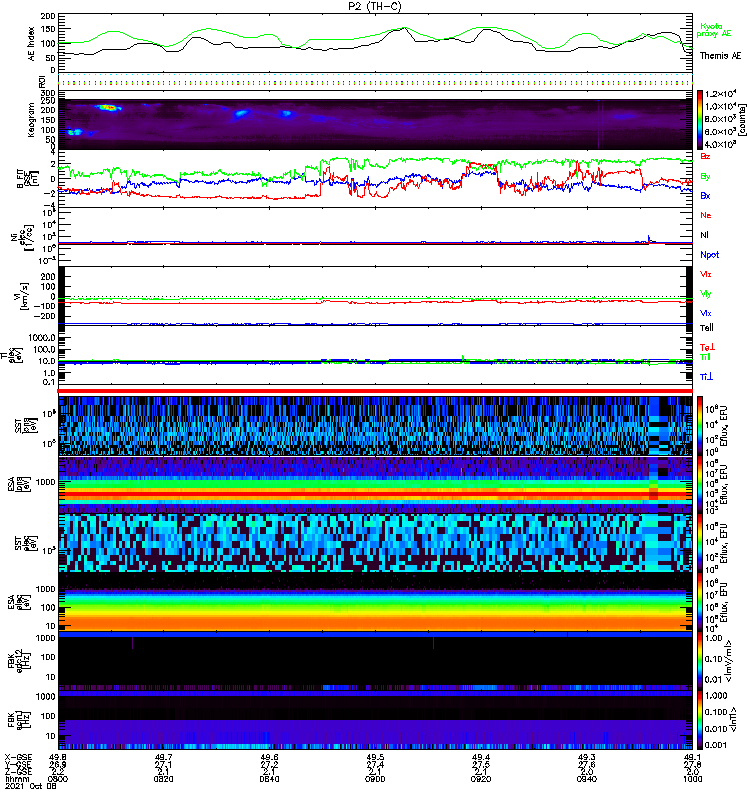The width and height of the screenshot is (750, 800).
Task: Click the "1000.0" tick on temperature axis
Action: click(x=42, y=338)
